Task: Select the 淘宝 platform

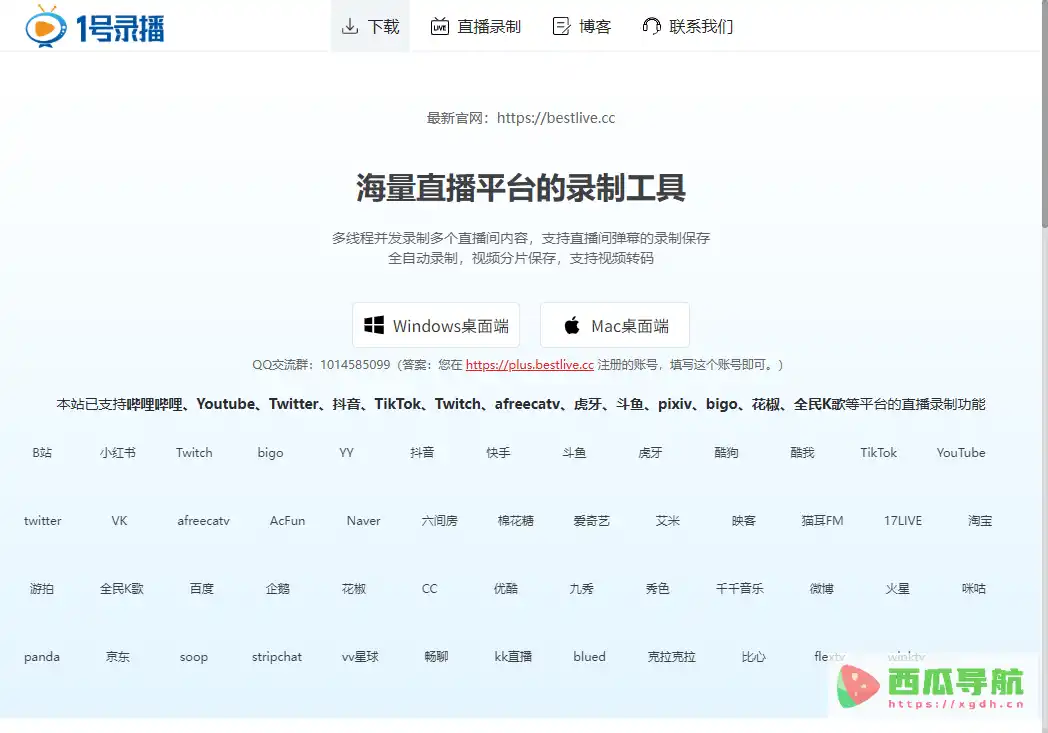Action: coord(980,521)
